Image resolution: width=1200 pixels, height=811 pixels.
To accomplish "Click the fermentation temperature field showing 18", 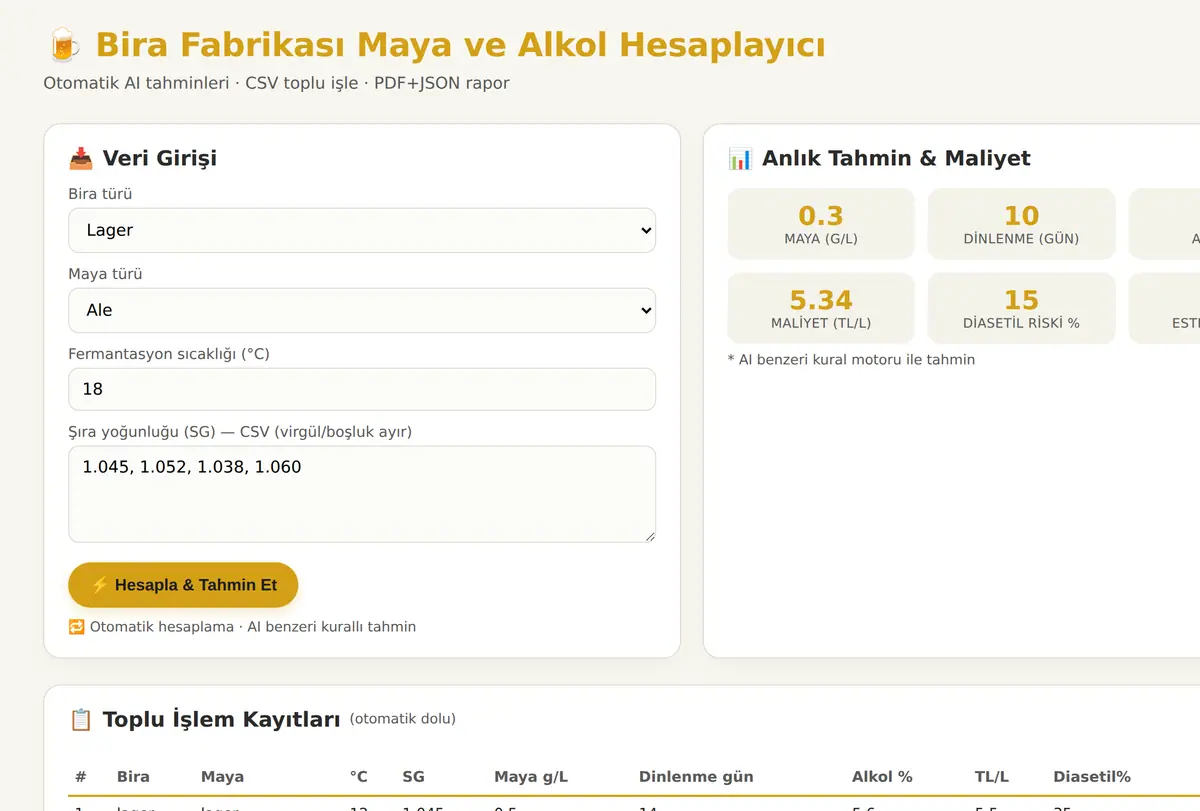I will pyautogui.click(x=362, y=389).
